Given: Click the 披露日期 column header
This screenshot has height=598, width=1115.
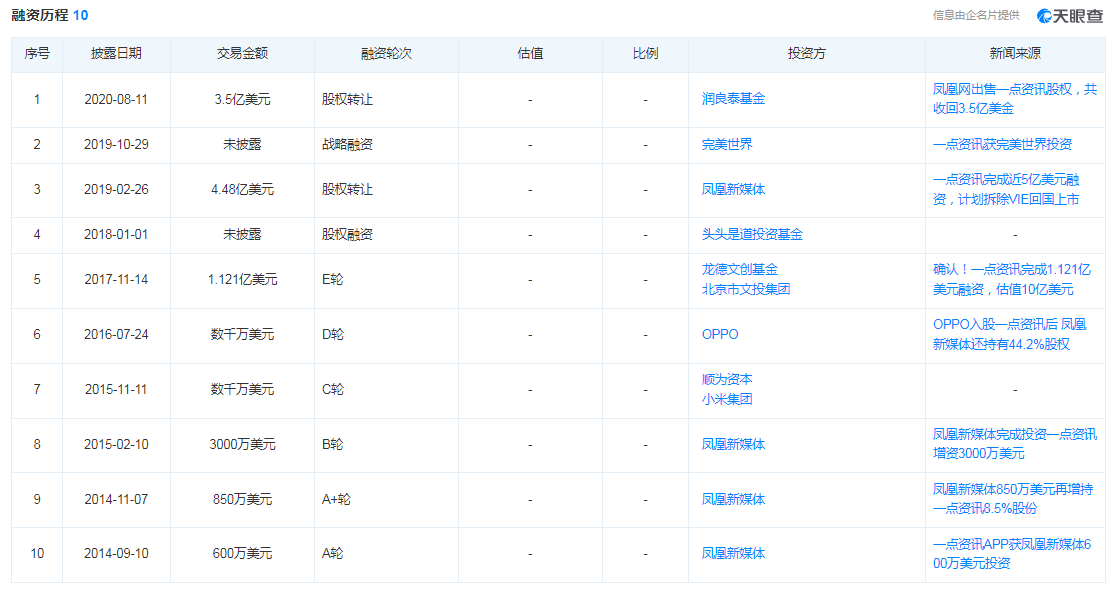Looking at the screenshot, I should 116,54.
